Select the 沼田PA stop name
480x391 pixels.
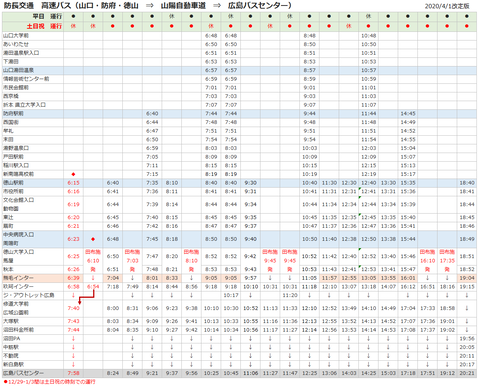click(12, 339)
